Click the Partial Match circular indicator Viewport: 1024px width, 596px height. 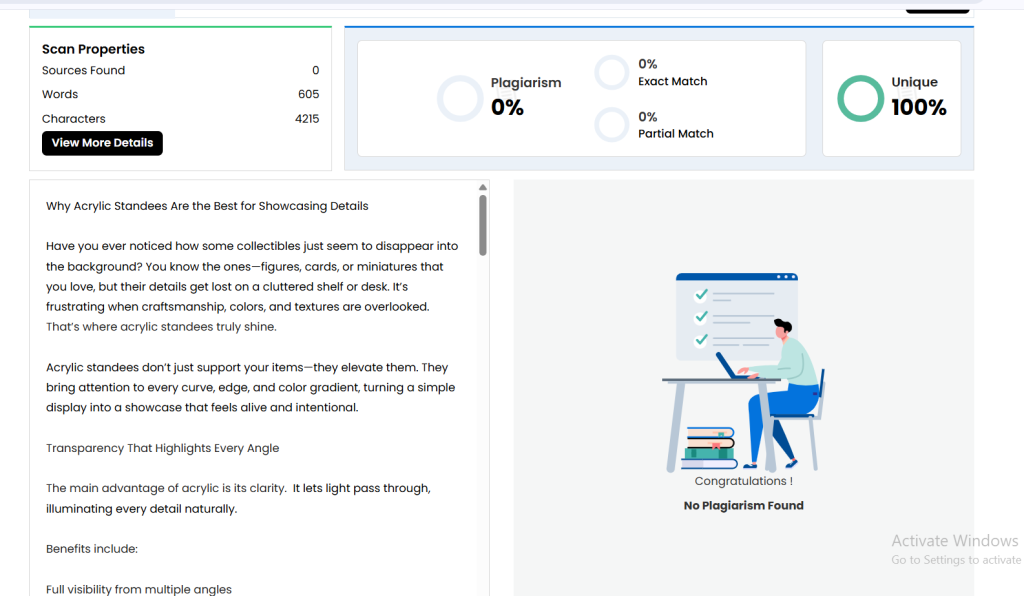[x=611, y=125]
